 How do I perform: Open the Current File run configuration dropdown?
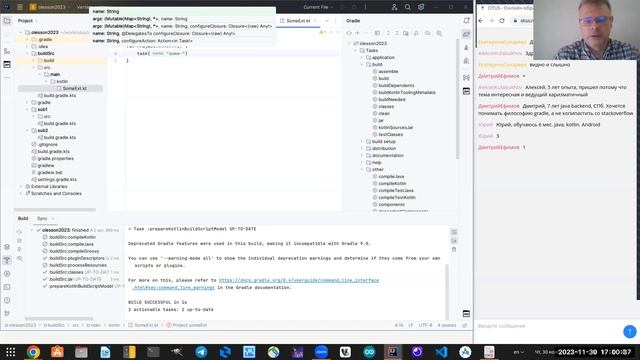tap(318, 7)
